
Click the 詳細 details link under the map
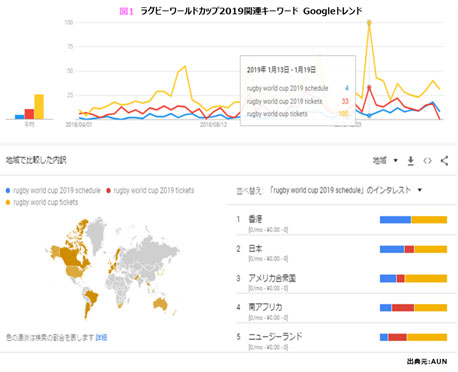101,338
